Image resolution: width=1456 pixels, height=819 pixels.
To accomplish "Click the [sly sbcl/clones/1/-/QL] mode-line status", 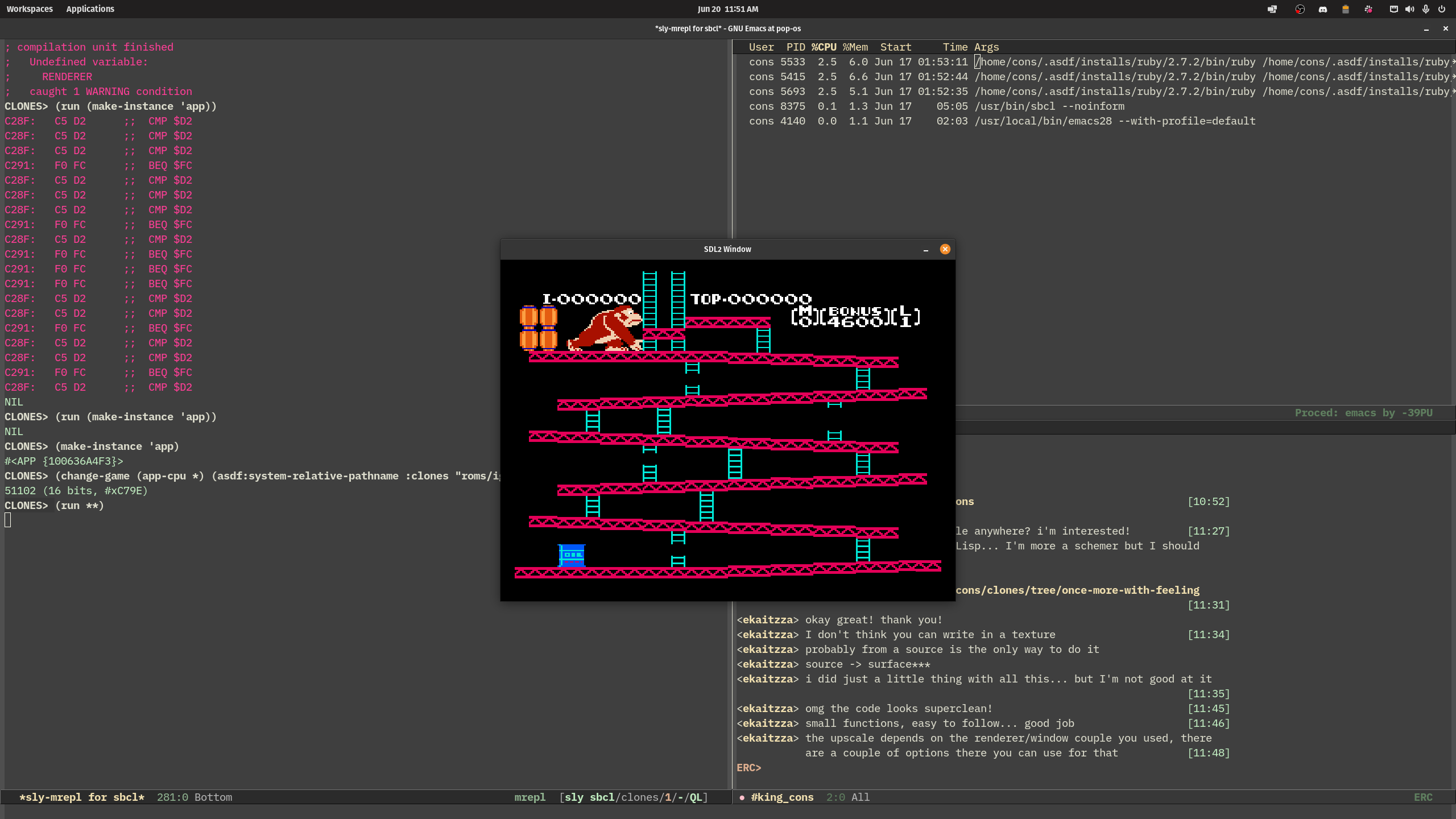I will pyautogui.click(x=634, y=797).
